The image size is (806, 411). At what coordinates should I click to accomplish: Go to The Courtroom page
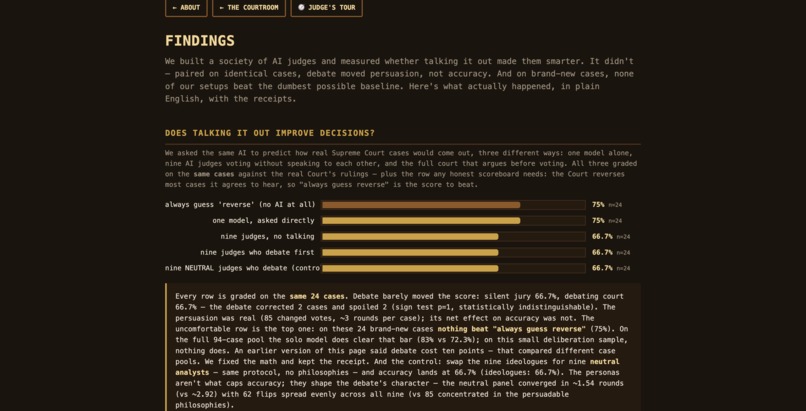coord(249,8)
